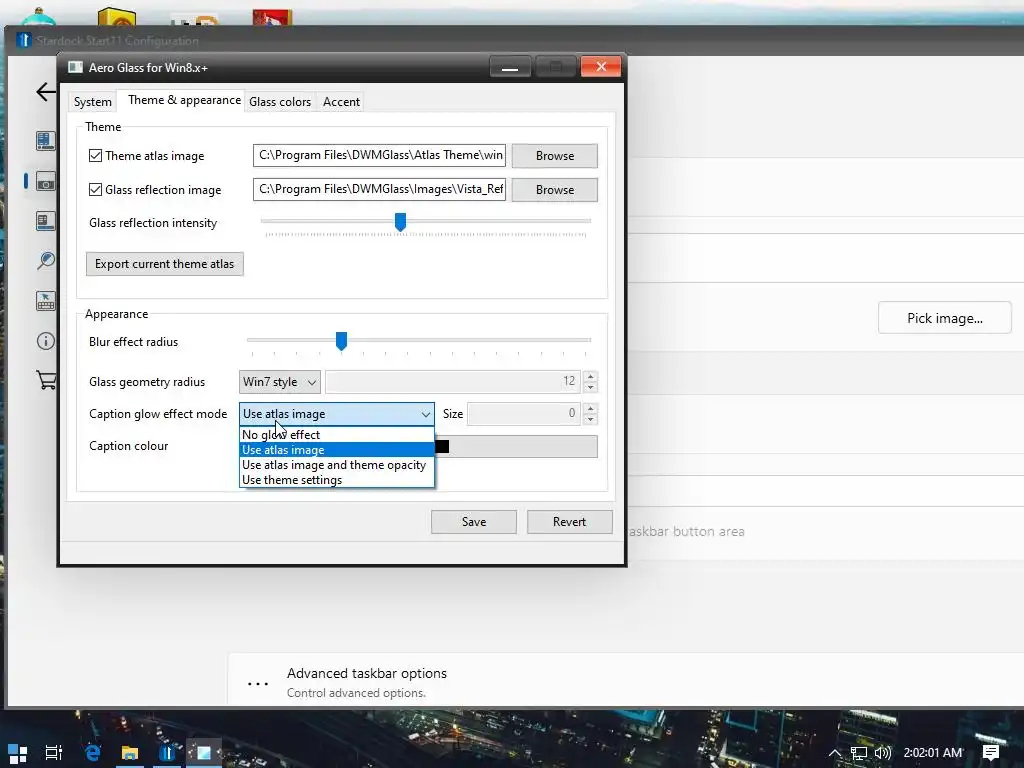Choose Use theme settings option

(336, 479)
